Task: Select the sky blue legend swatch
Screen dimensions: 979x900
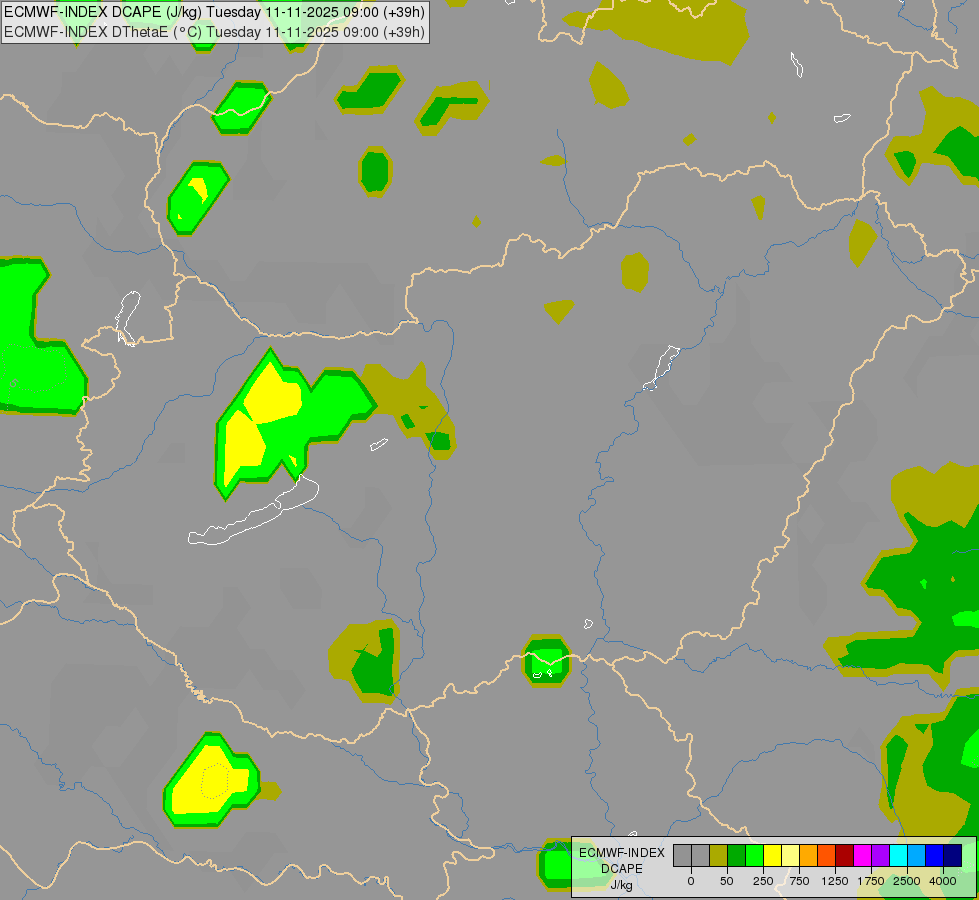Action: [x=917, y=856]
